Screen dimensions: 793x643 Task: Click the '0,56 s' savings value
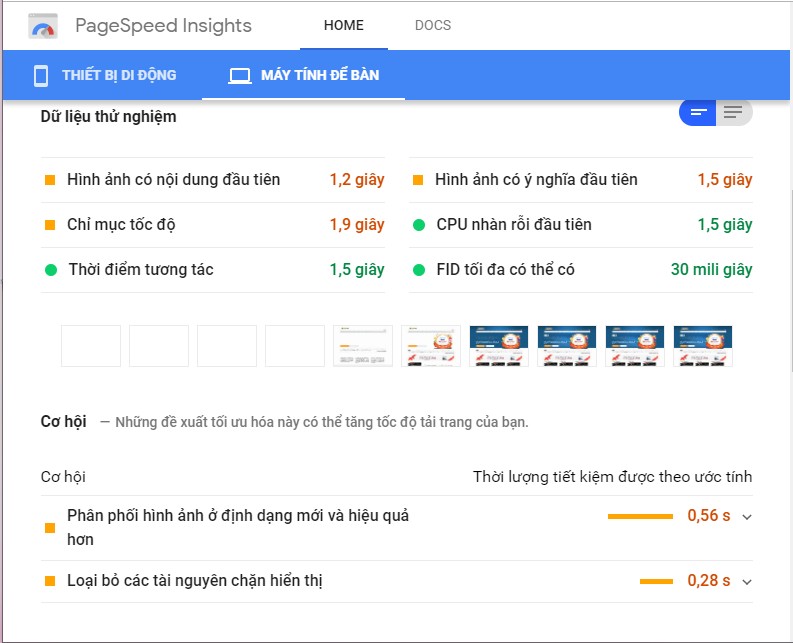(709, 516)
